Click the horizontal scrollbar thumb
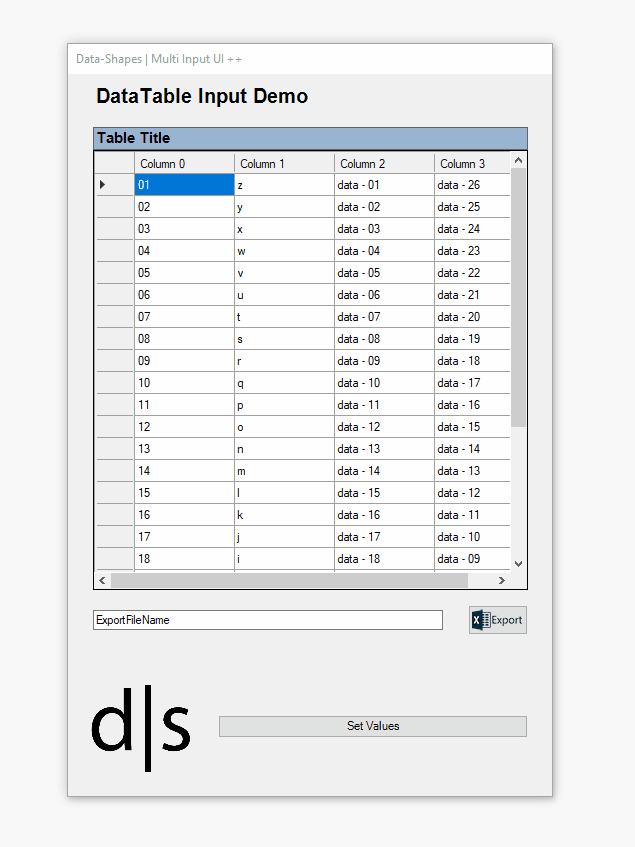The width and height of the screenshot is (635, 847). coord(288,580)
